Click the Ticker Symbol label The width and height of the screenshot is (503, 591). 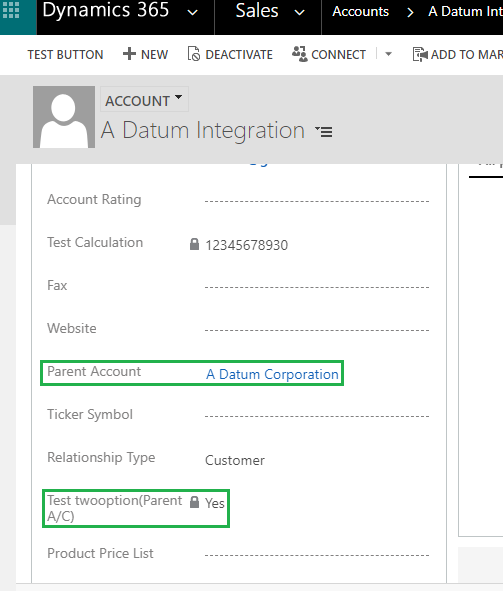pos(90,414)
